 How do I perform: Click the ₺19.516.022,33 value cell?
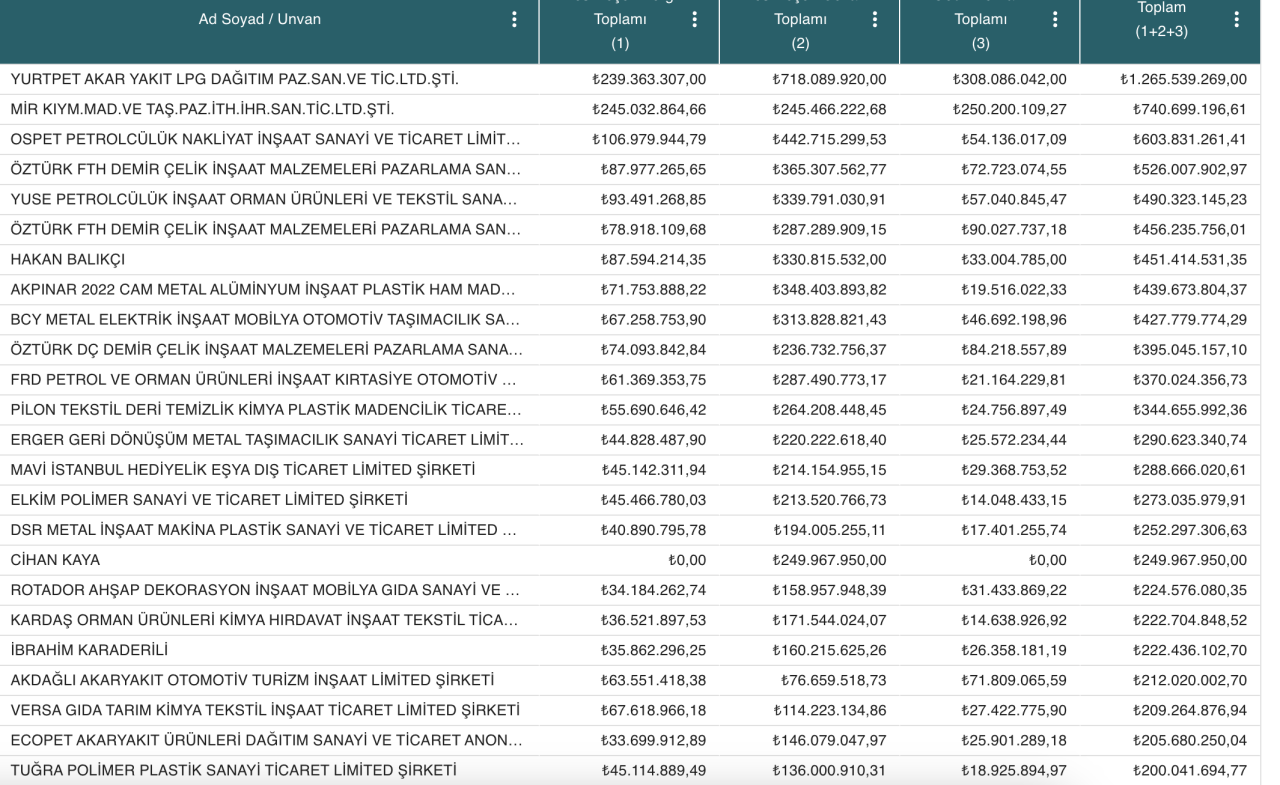tap(1013, 290)
